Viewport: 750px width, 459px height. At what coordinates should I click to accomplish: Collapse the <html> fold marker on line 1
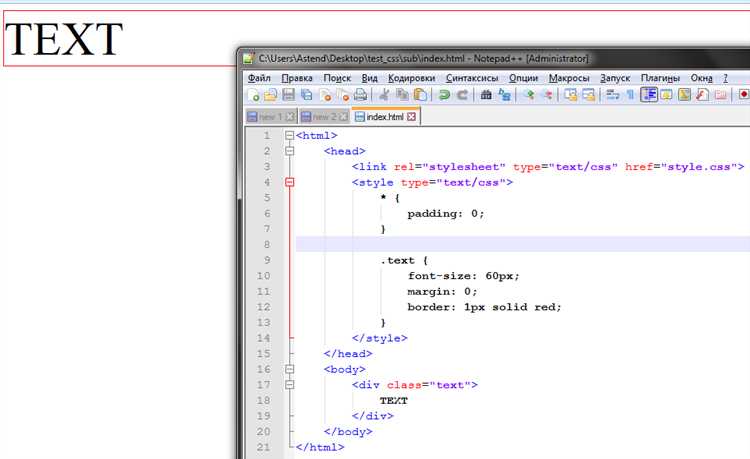click(290, 135)
